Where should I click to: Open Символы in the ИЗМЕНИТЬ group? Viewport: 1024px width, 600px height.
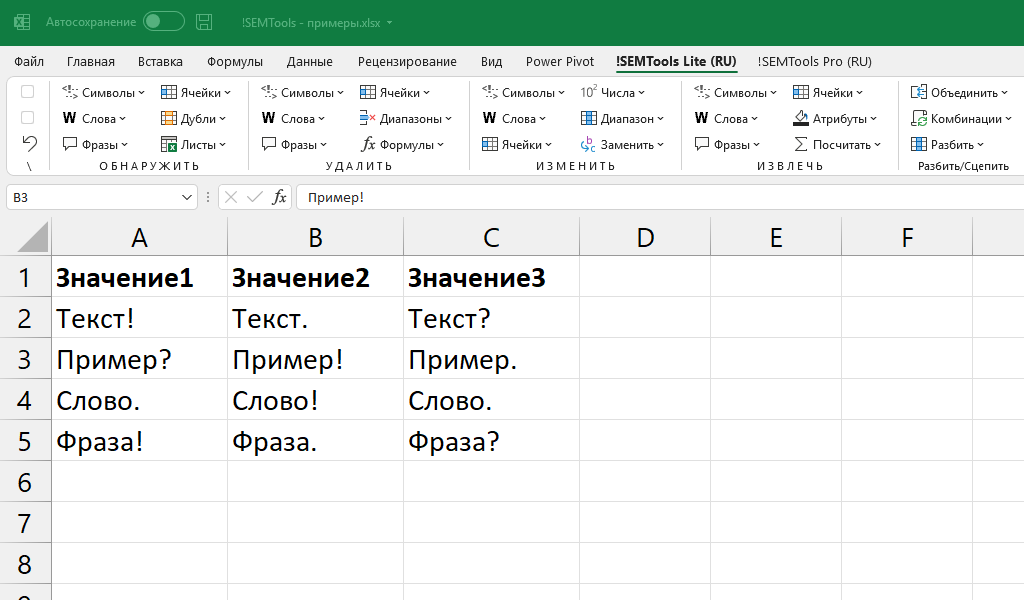point(524,93)
